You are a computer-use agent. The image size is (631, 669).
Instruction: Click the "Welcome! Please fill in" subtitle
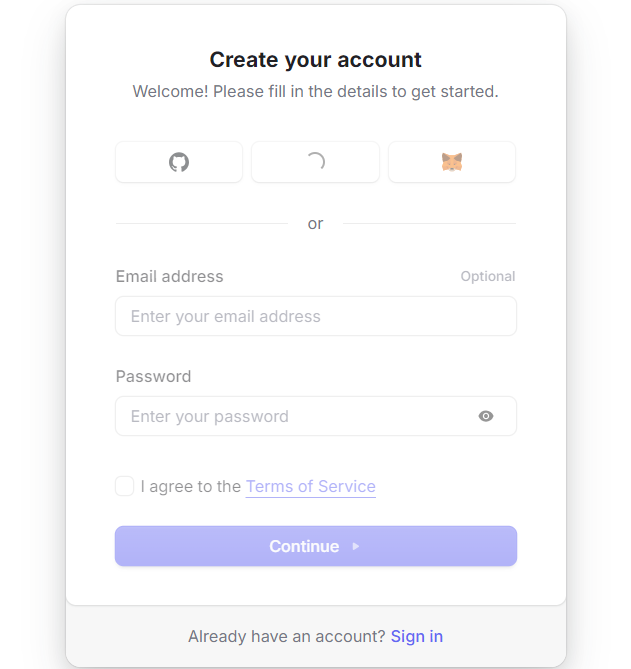click(316, 92)
